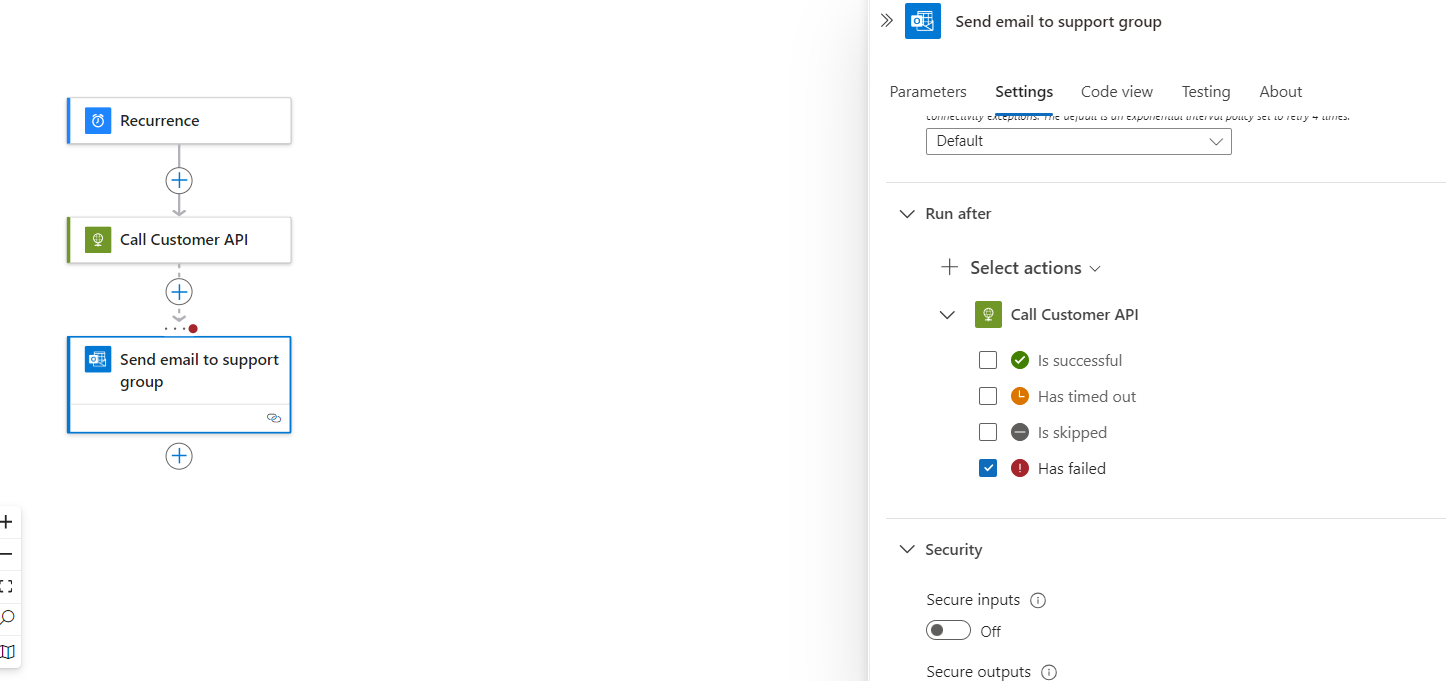
Task: Collapse the settings panel with the double chevron
Action: coord(886,20)
